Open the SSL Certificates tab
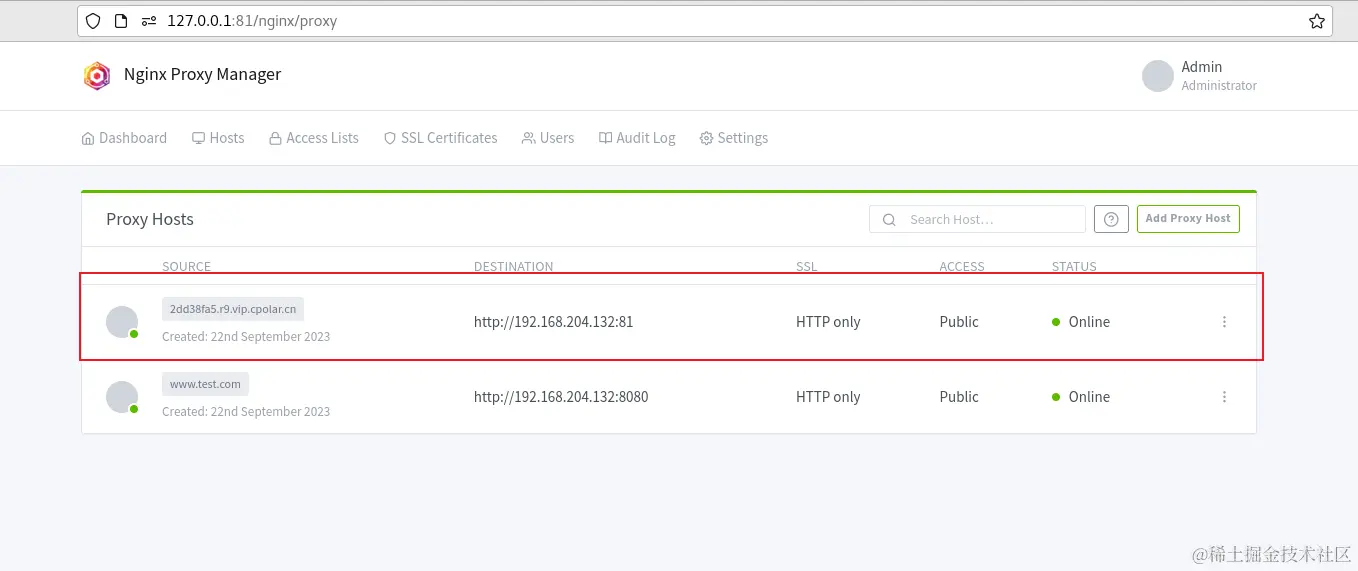1358x571 pixels. pos(441,138)
